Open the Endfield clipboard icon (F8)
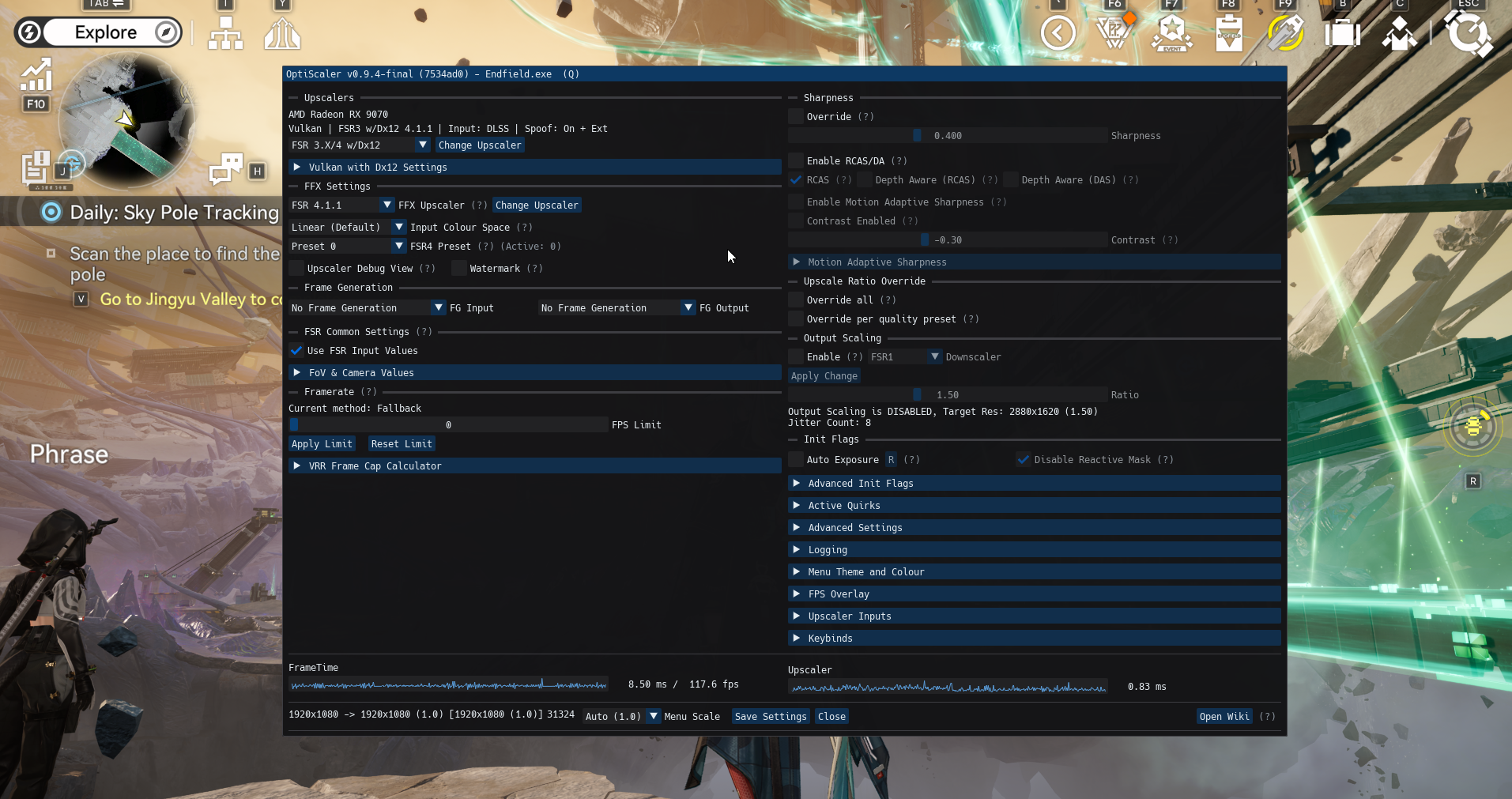The height and width of the screenshot is (799, 1512). click(1228, 33)
